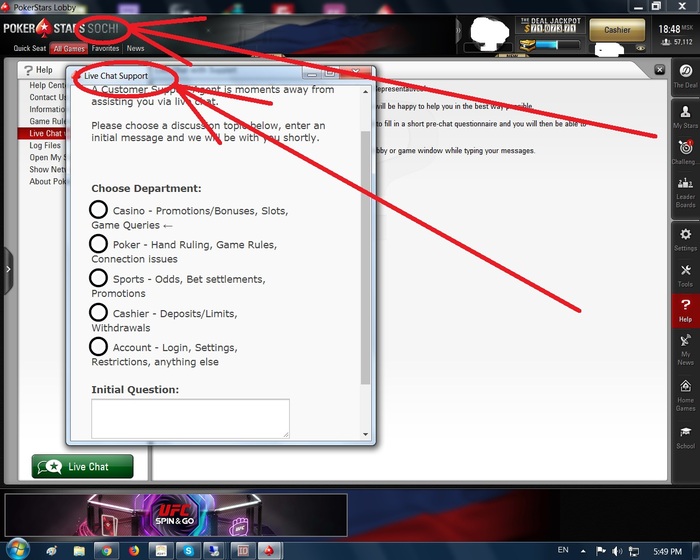The height and width of the screenshot is (560, 700).
Task: Click PokerStars taskbar icon
Action: click(269, 551)
